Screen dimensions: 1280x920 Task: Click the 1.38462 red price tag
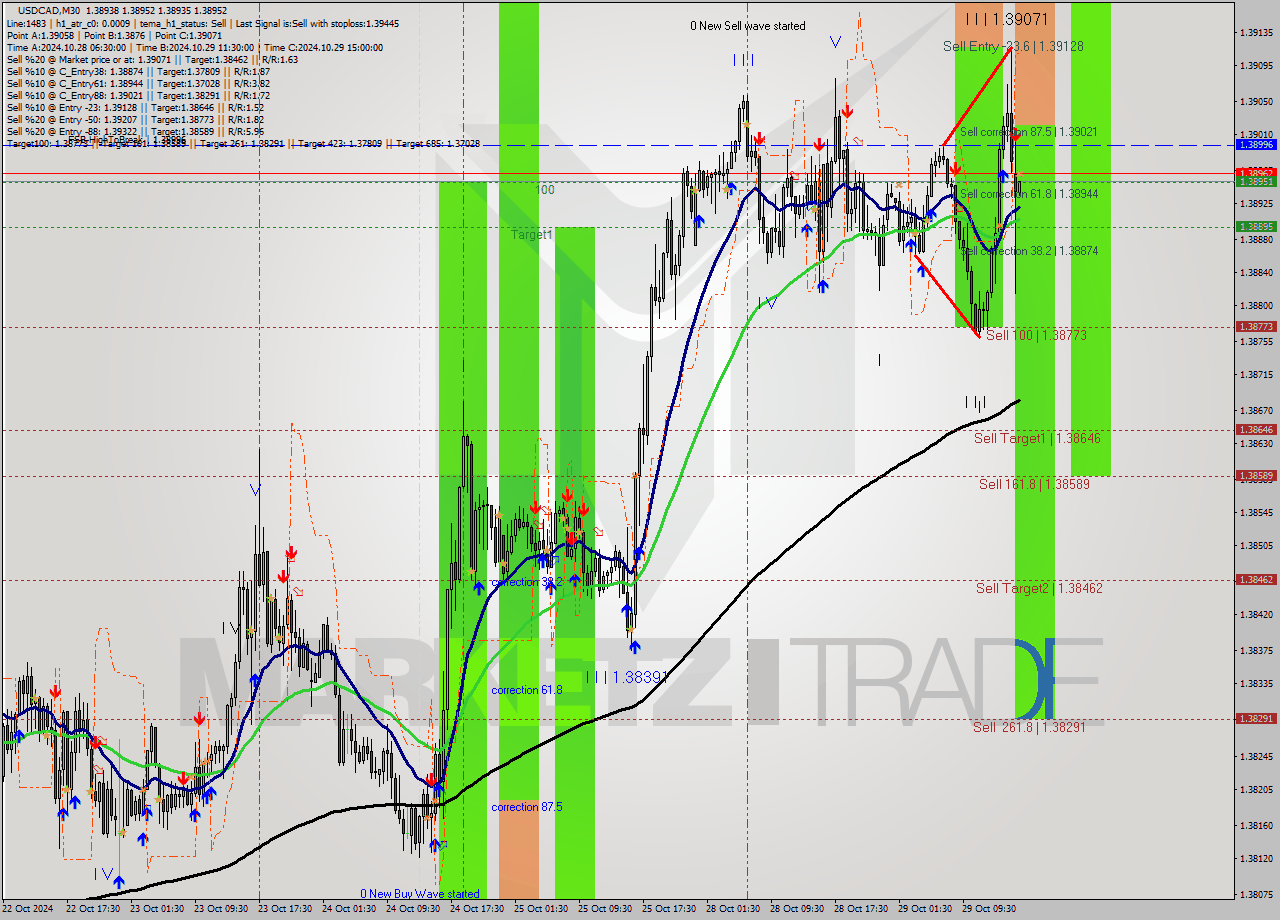click(1255, 580)
